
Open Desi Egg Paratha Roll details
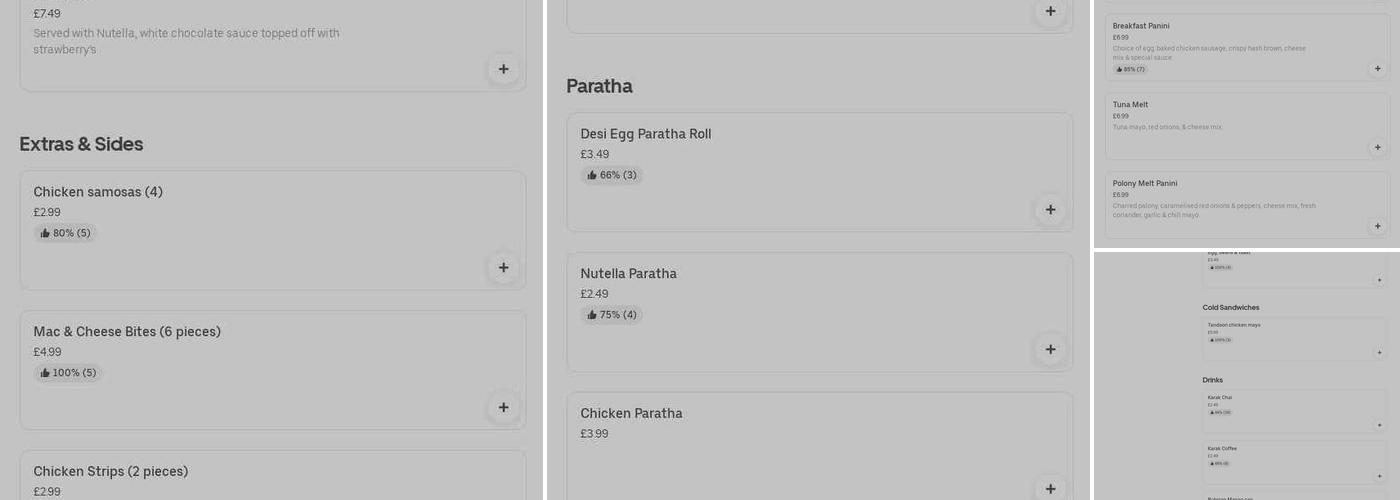[x=646, y=134]
